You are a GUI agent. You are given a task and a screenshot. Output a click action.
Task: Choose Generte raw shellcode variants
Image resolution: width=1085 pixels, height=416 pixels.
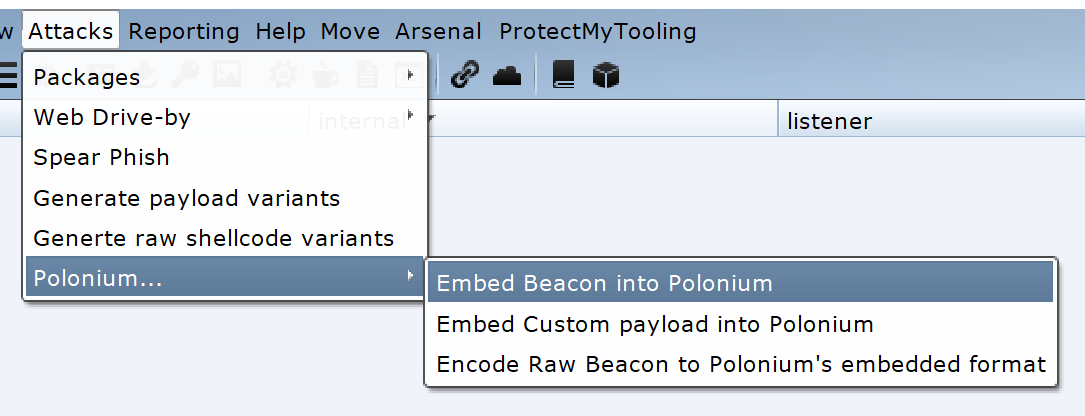[x=214, y=238]
